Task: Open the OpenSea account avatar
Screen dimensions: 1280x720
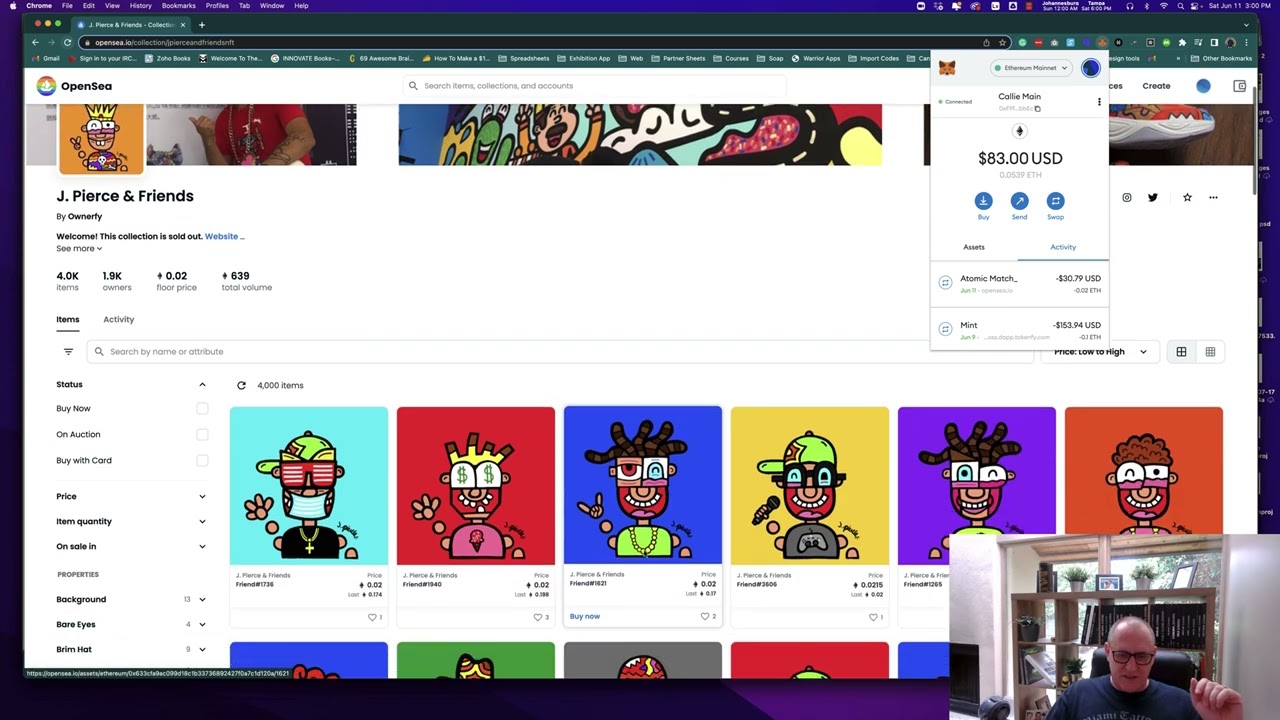Action: pos(1203,86)
